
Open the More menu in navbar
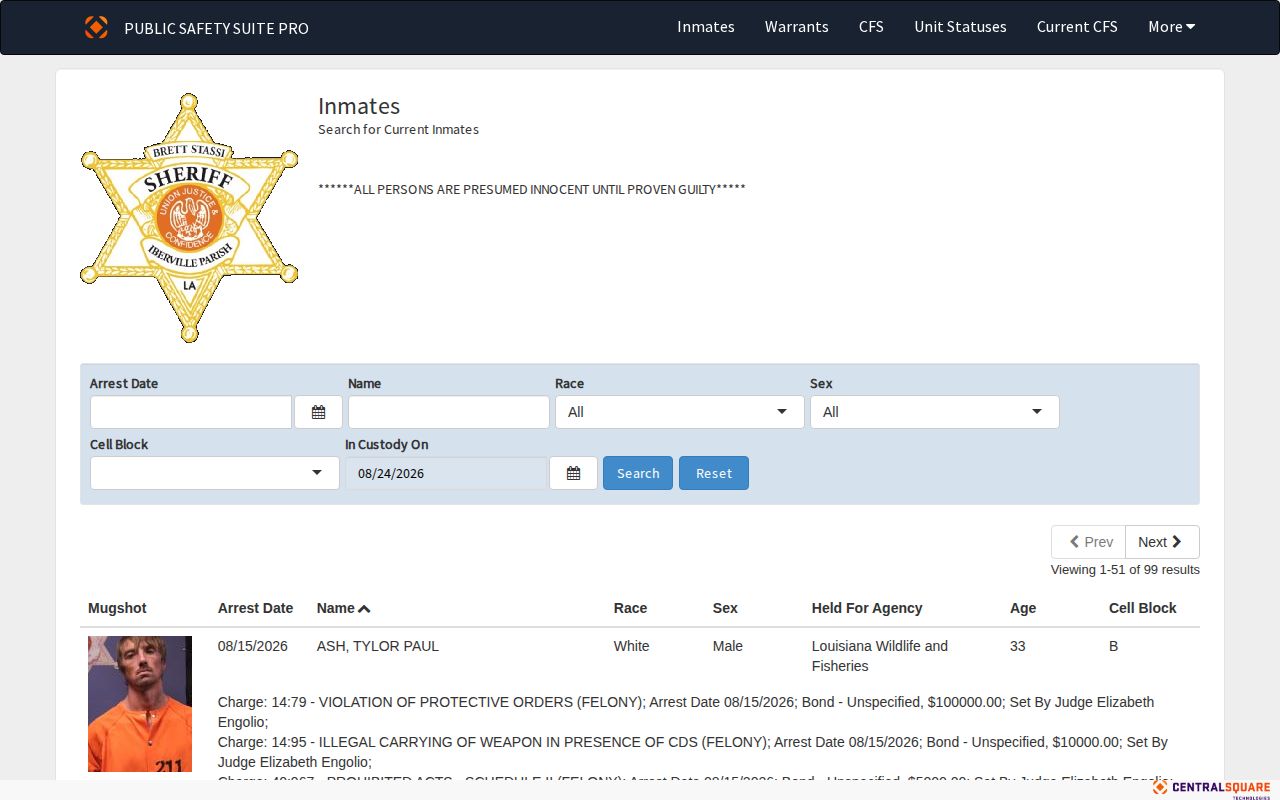[x=1171, y=27]
